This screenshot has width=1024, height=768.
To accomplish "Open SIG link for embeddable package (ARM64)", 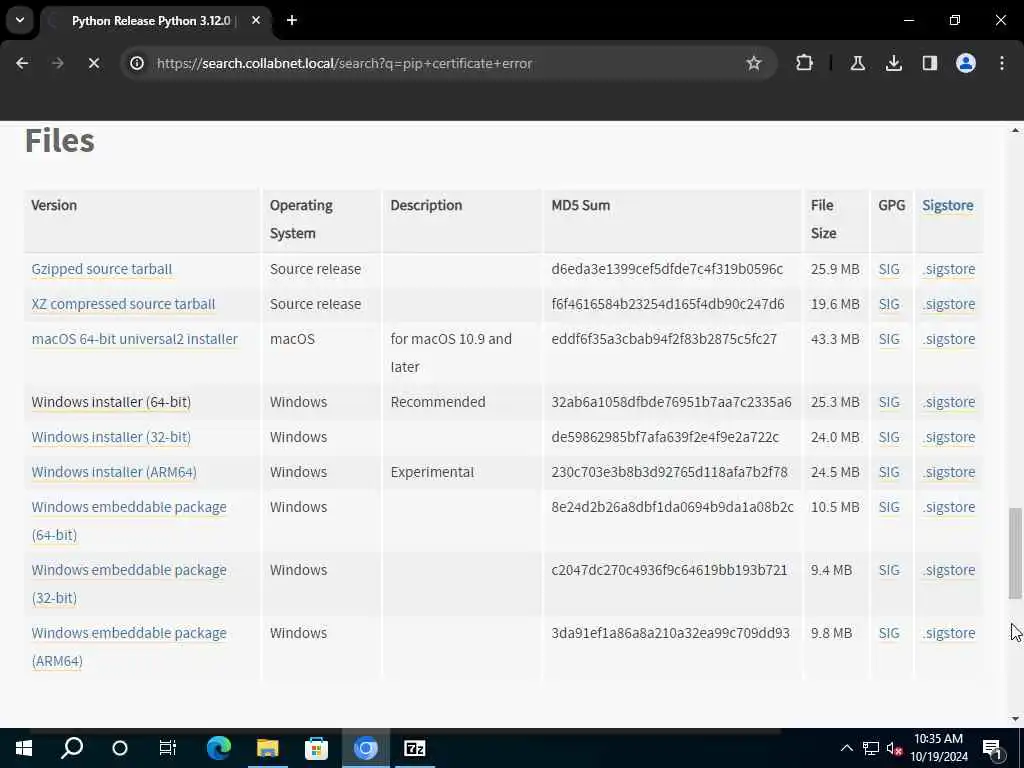I will tap(889, 633).
